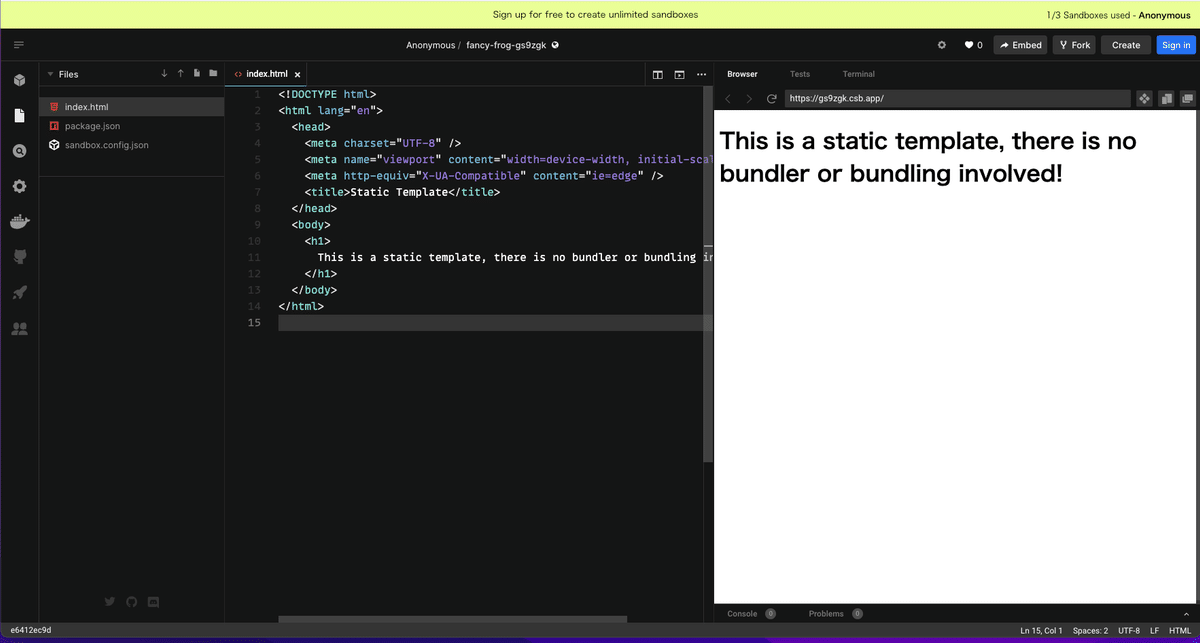Click the sandbox name fancy-frog-gs9zgk
1200x643 pixels.
pos(506,45)
